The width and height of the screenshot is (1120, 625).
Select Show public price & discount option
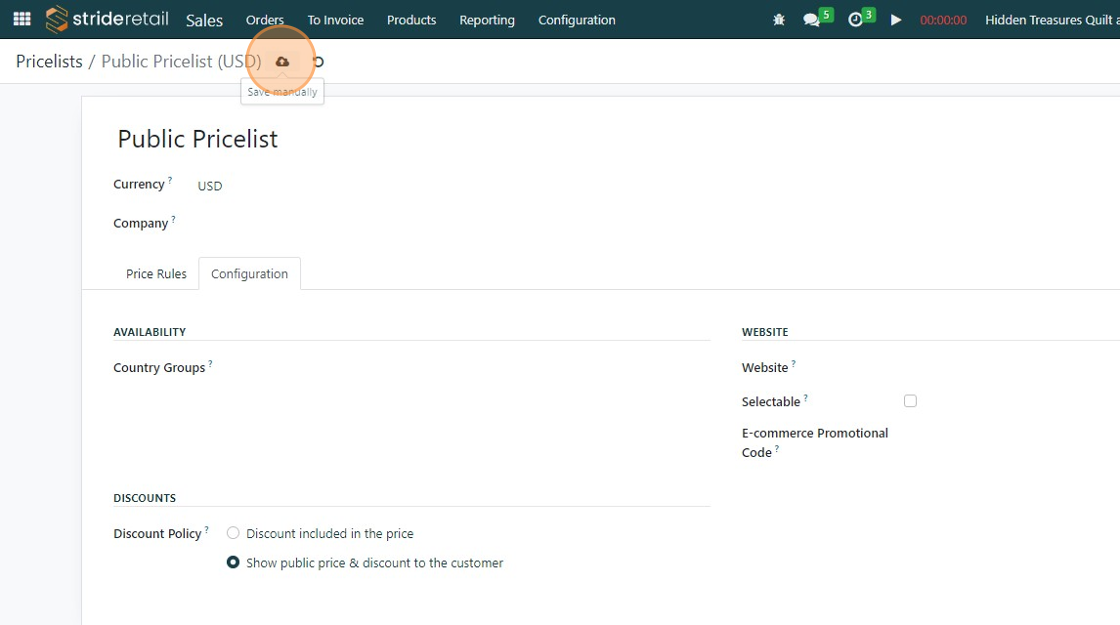[233, 563]
